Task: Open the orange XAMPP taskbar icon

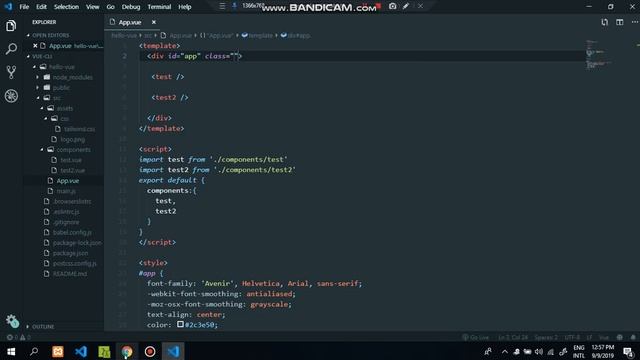Action: [58, 351]
